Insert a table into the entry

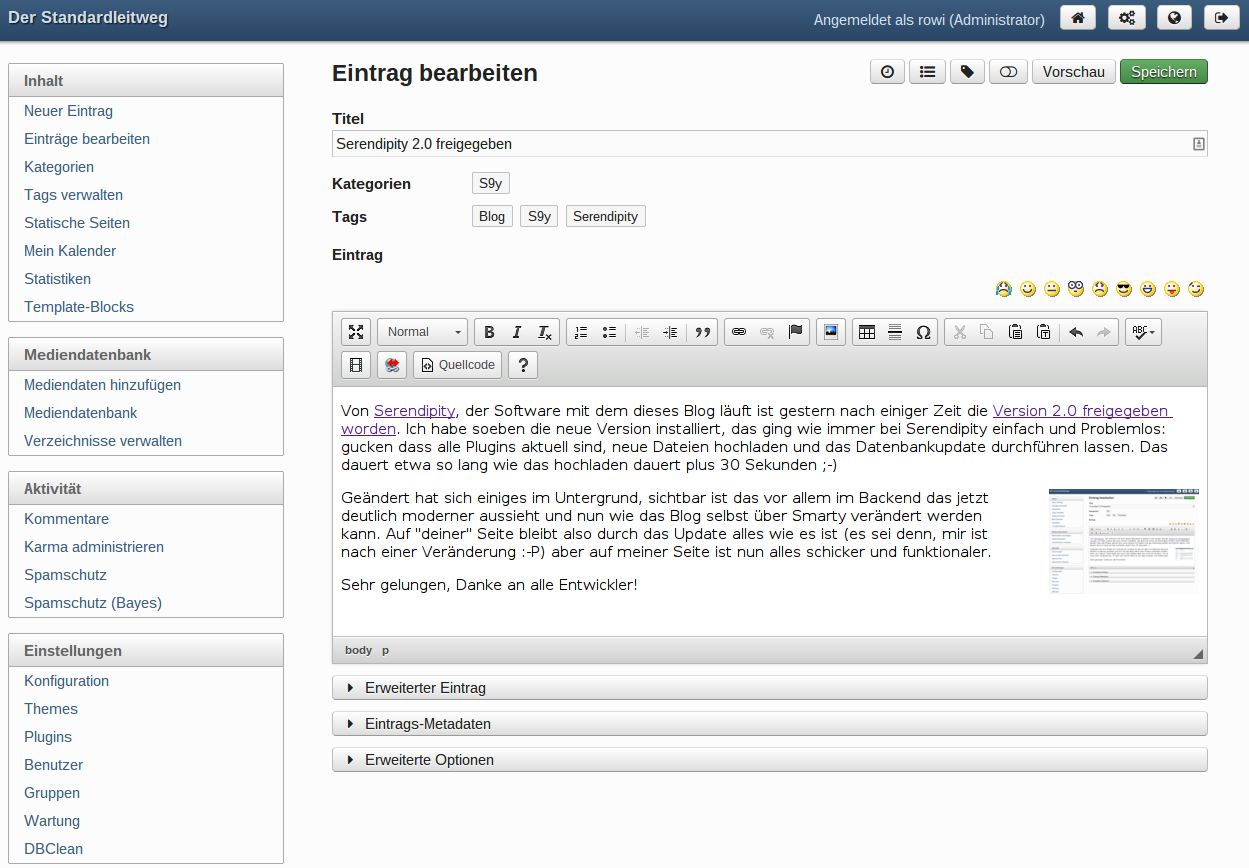point(867,333)
